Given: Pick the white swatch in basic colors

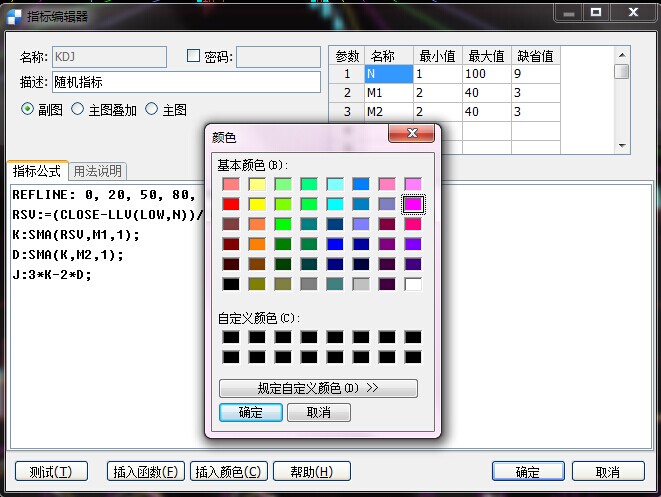Looking at the screenshot, I should [x=412, y=284].
